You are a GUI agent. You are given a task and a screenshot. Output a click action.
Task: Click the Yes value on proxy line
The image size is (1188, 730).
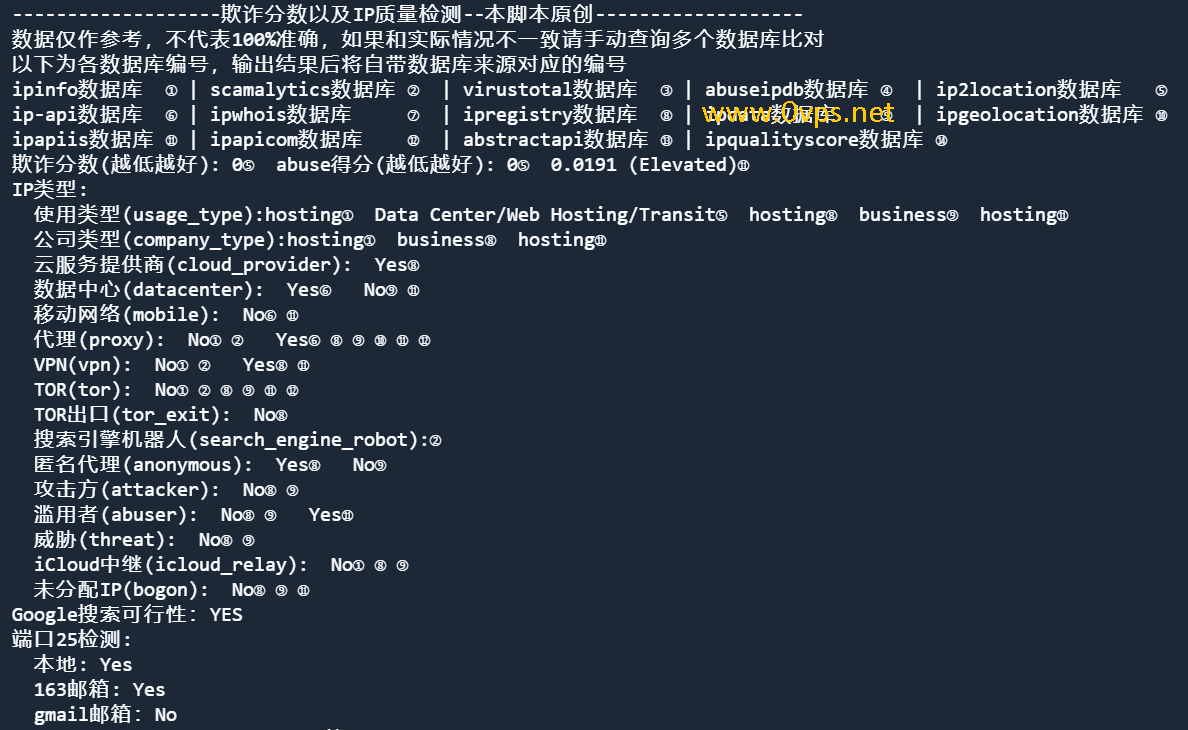(292, 339)
